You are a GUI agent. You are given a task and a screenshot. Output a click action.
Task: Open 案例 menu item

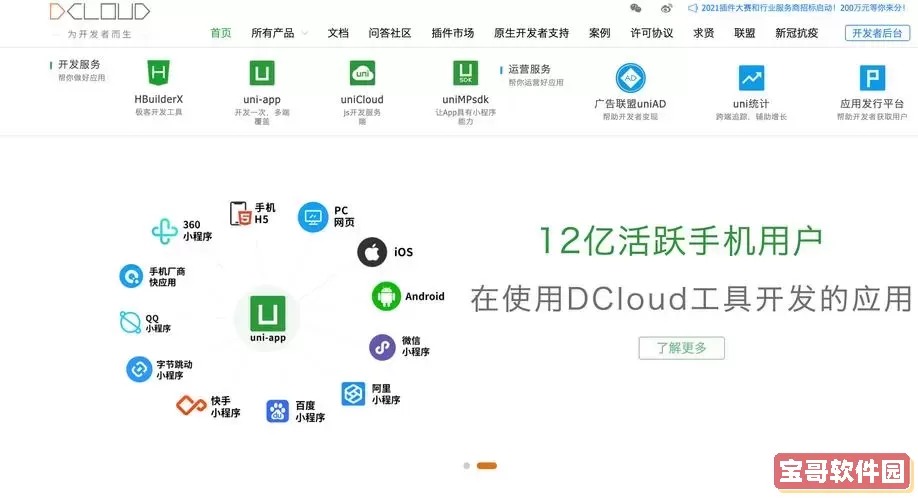coord(600,33)
